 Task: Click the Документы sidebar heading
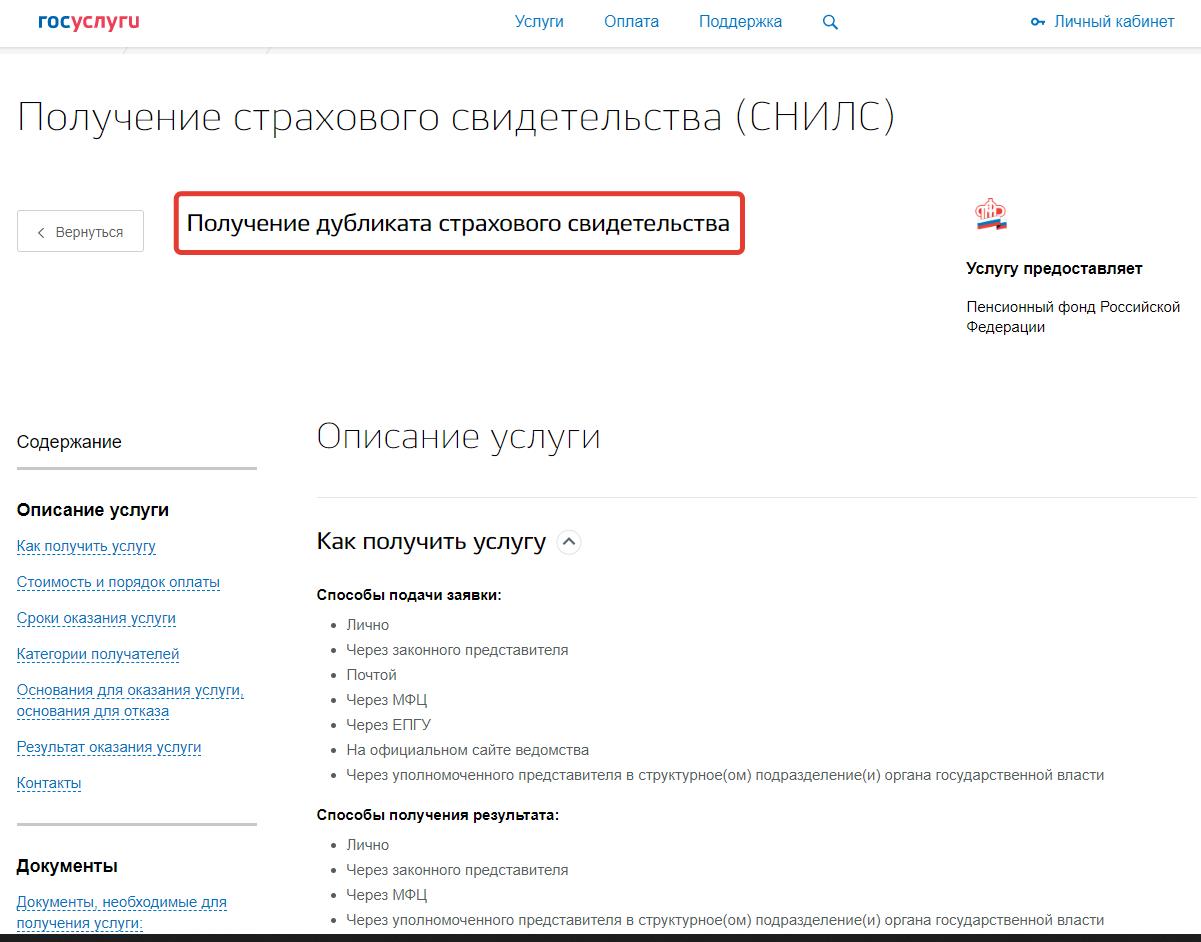click(67, 866)
